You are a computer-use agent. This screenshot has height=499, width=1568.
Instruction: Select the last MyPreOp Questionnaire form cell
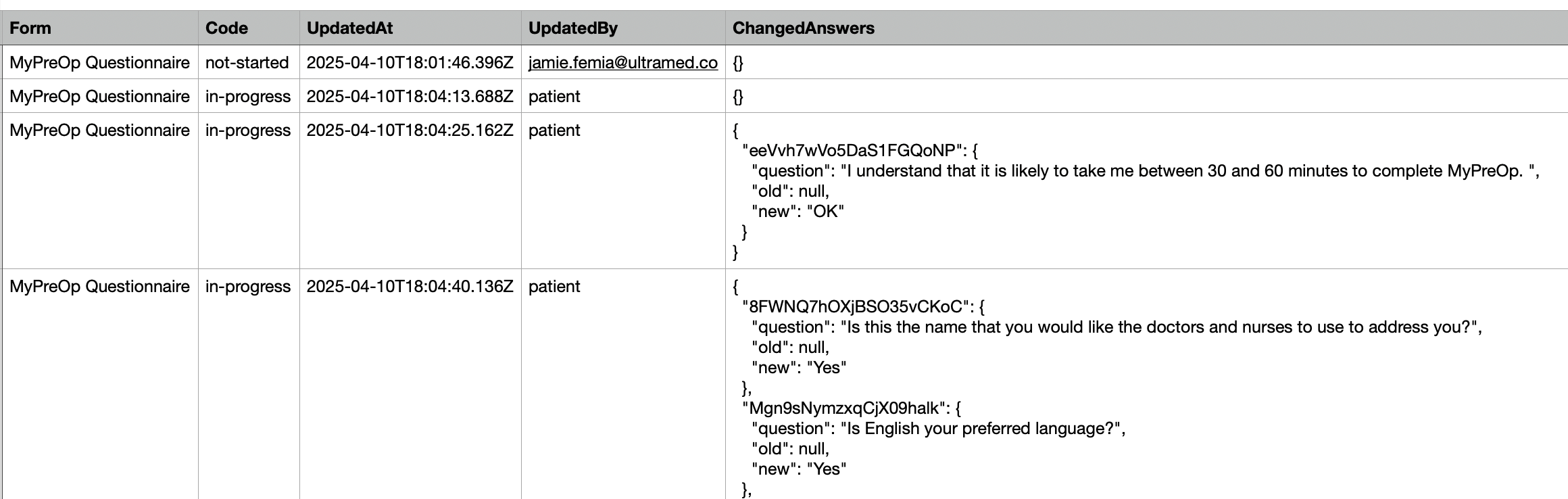(99, 286)
